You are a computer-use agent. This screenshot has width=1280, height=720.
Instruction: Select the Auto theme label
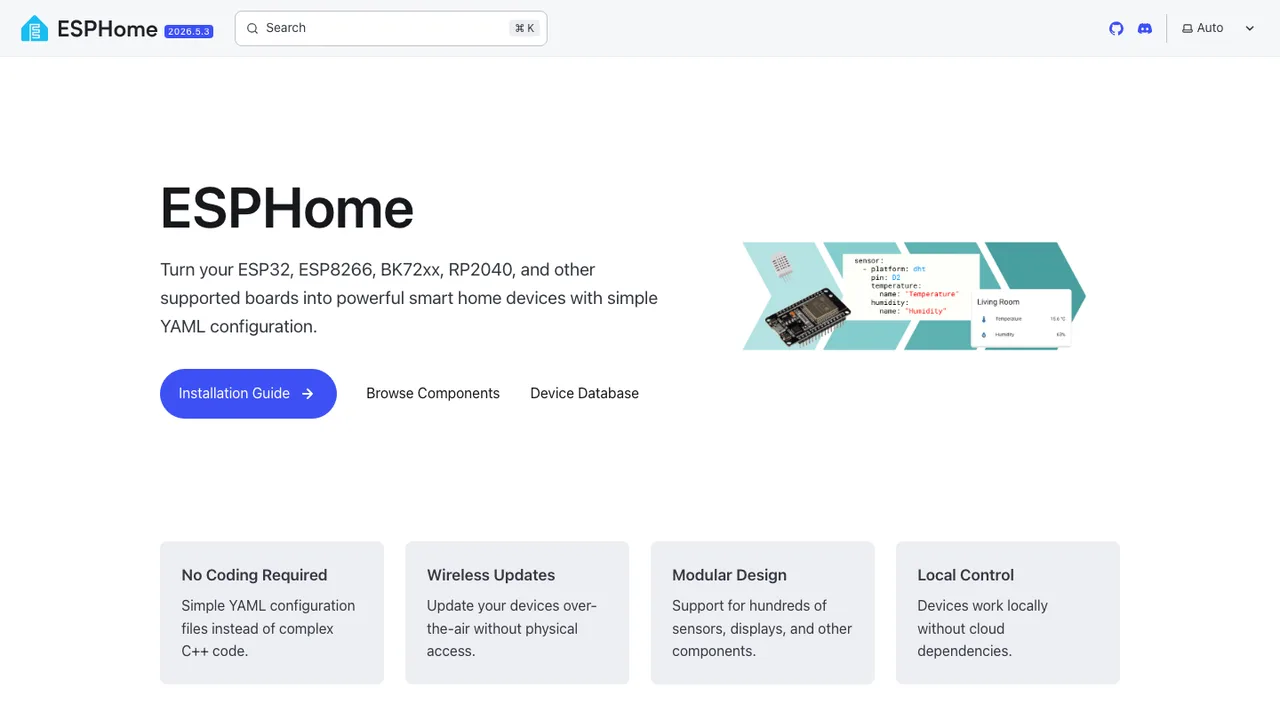click(x=1210, y=28)
